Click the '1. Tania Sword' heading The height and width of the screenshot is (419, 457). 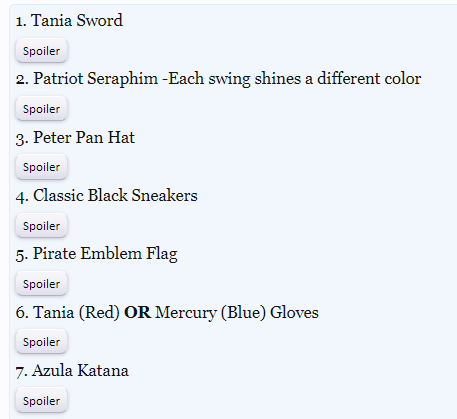point(69,20)
